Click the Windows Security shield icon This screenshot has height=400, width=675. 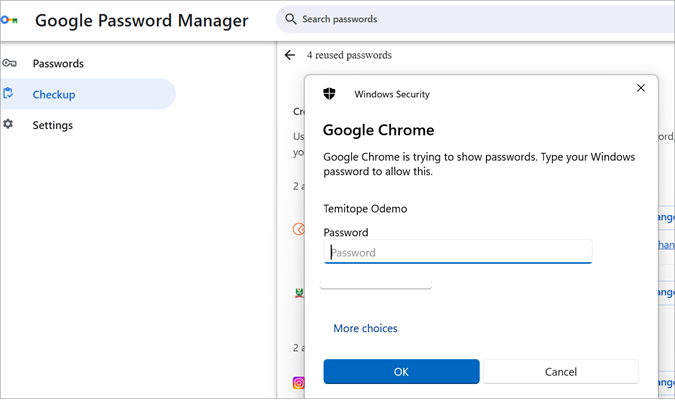329,93
